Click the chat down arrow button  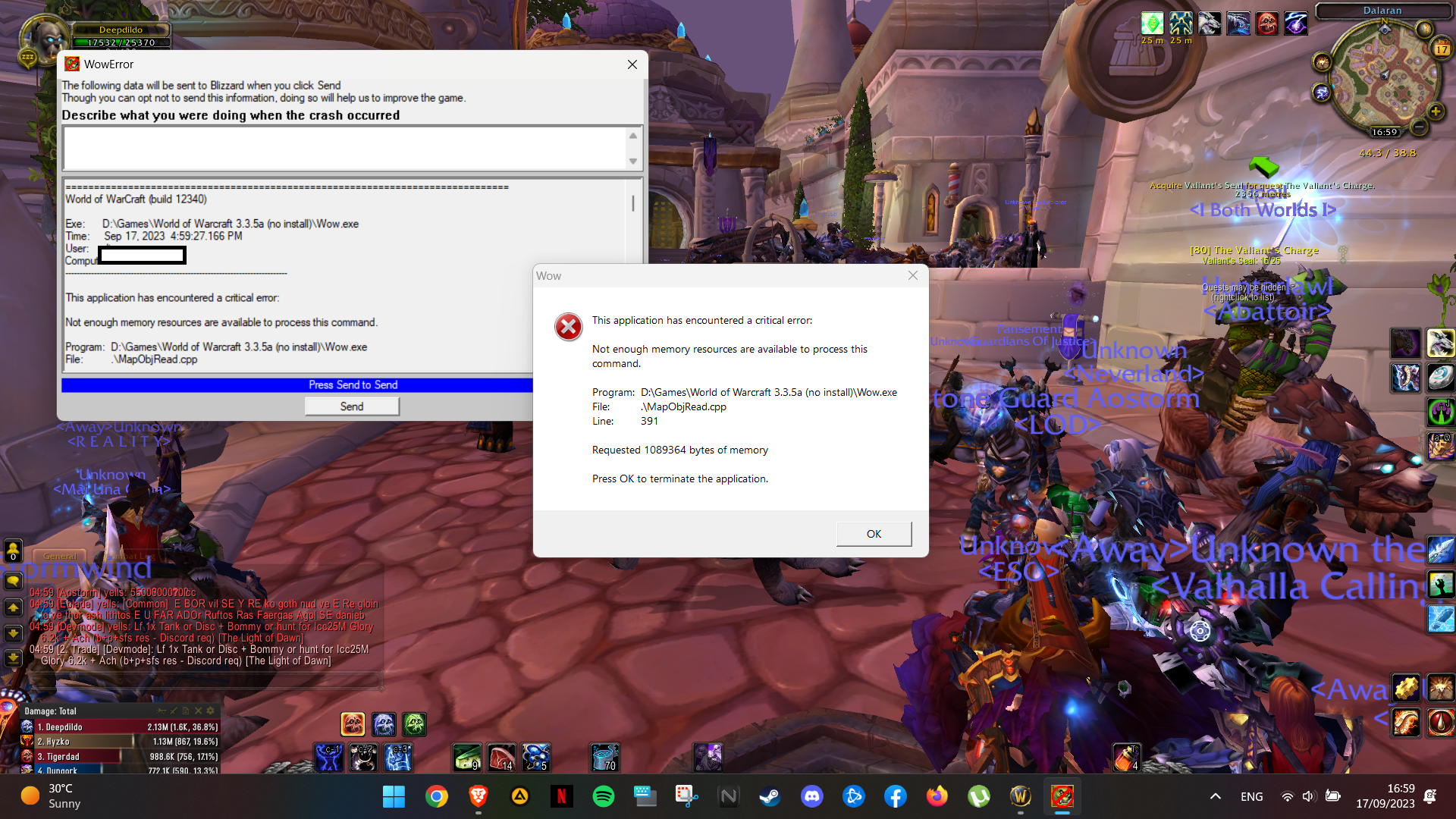click(13, 633)
